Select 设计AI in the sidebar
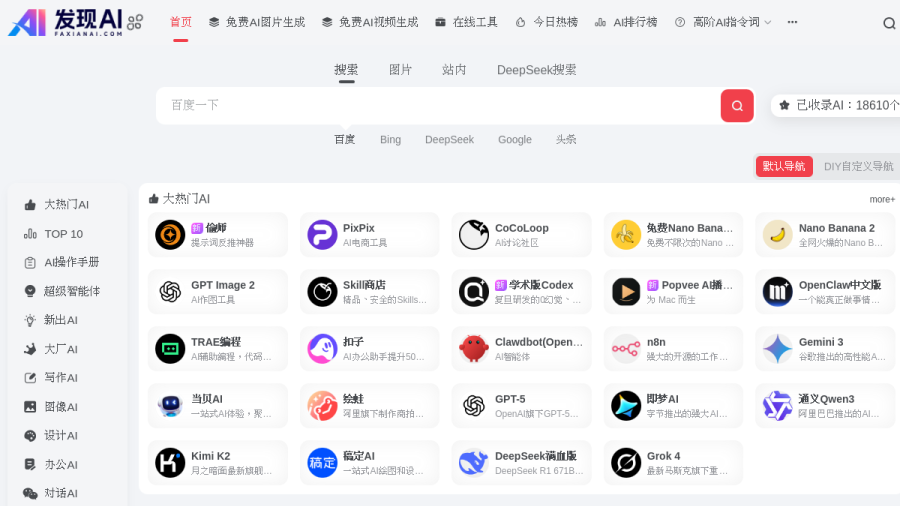The height and width of the screenshot is (506, 900). [51, 435]
